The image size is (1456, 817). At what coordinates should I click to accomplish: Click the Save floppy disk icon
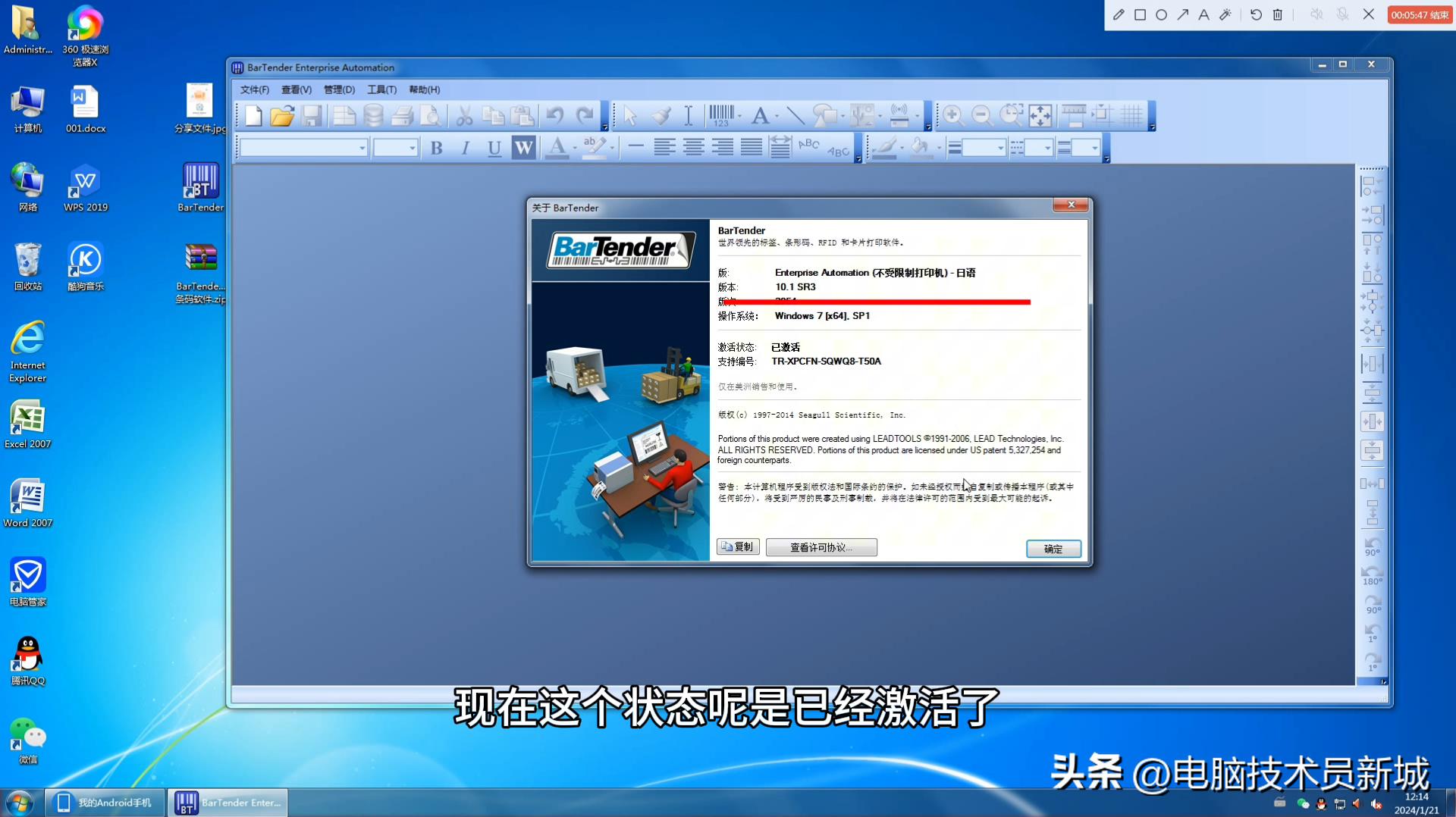[312, 116]
